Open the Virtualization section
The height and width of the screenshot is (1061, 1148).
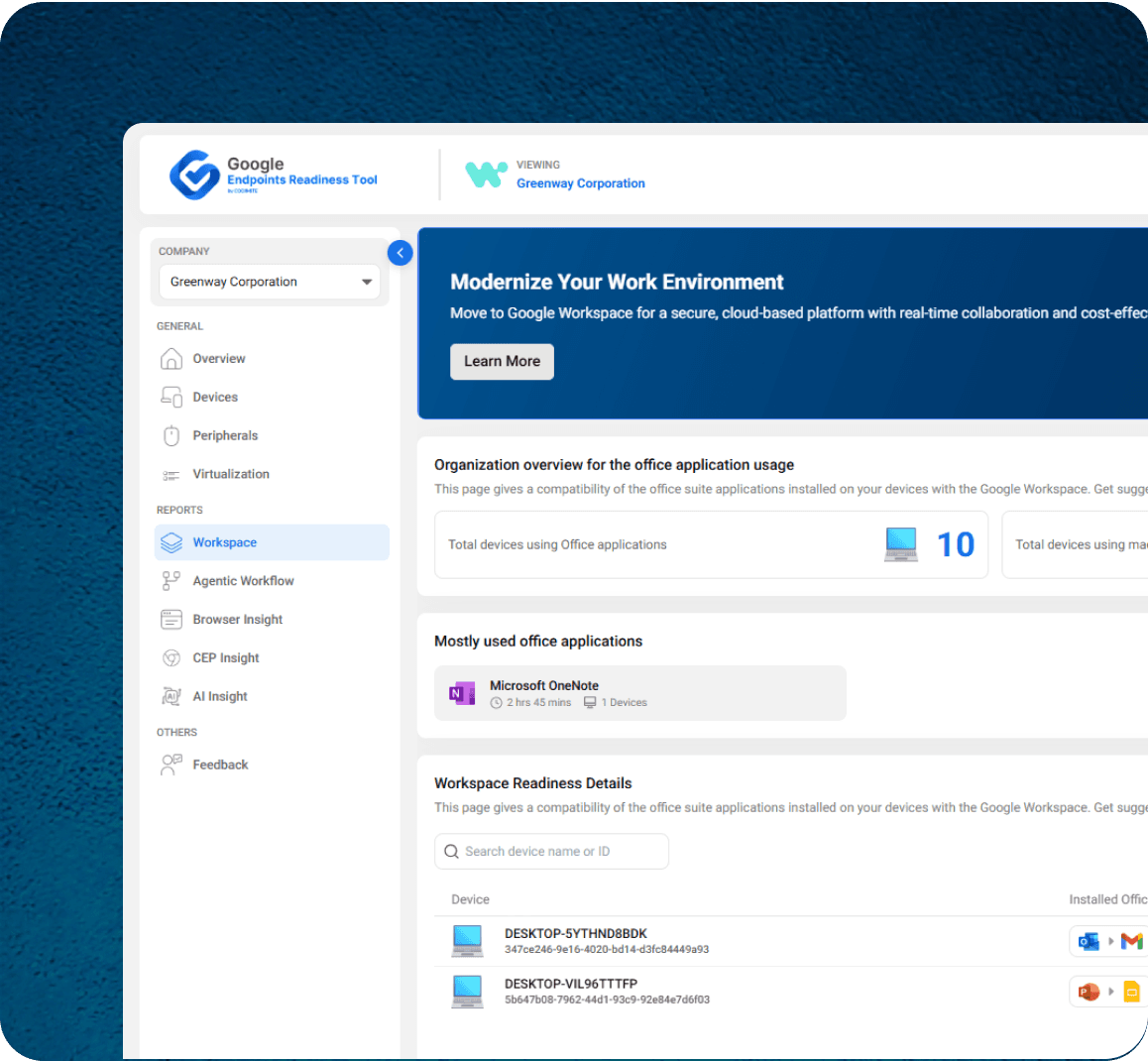272,475
